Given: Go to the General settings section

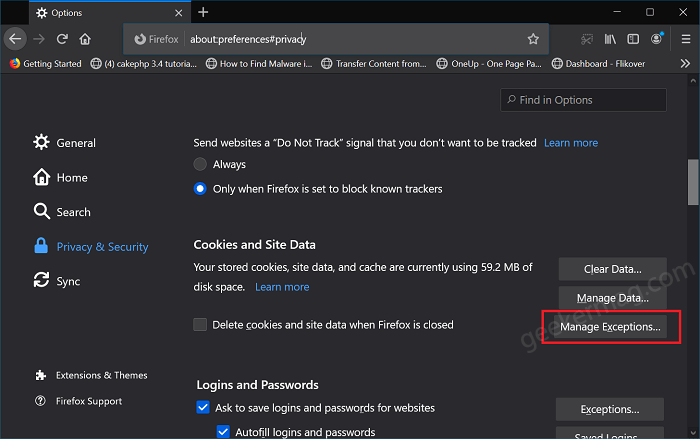Looking at the screenshot, I should [x=64, y=142].
